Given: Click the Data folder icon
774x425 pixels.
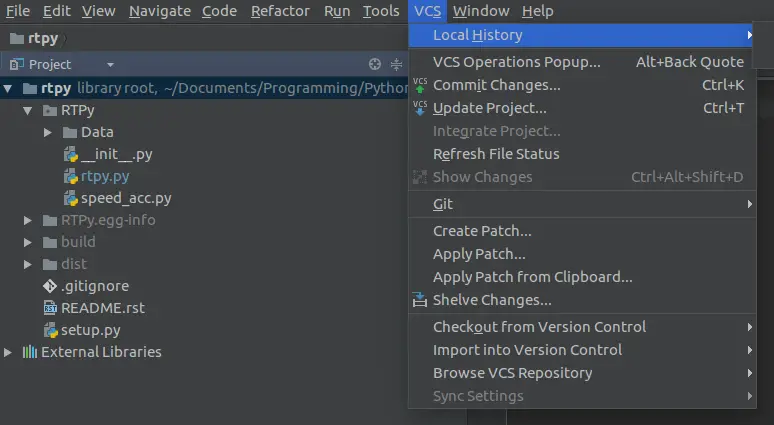Looking at the screenshot, I should pos(70,132).
